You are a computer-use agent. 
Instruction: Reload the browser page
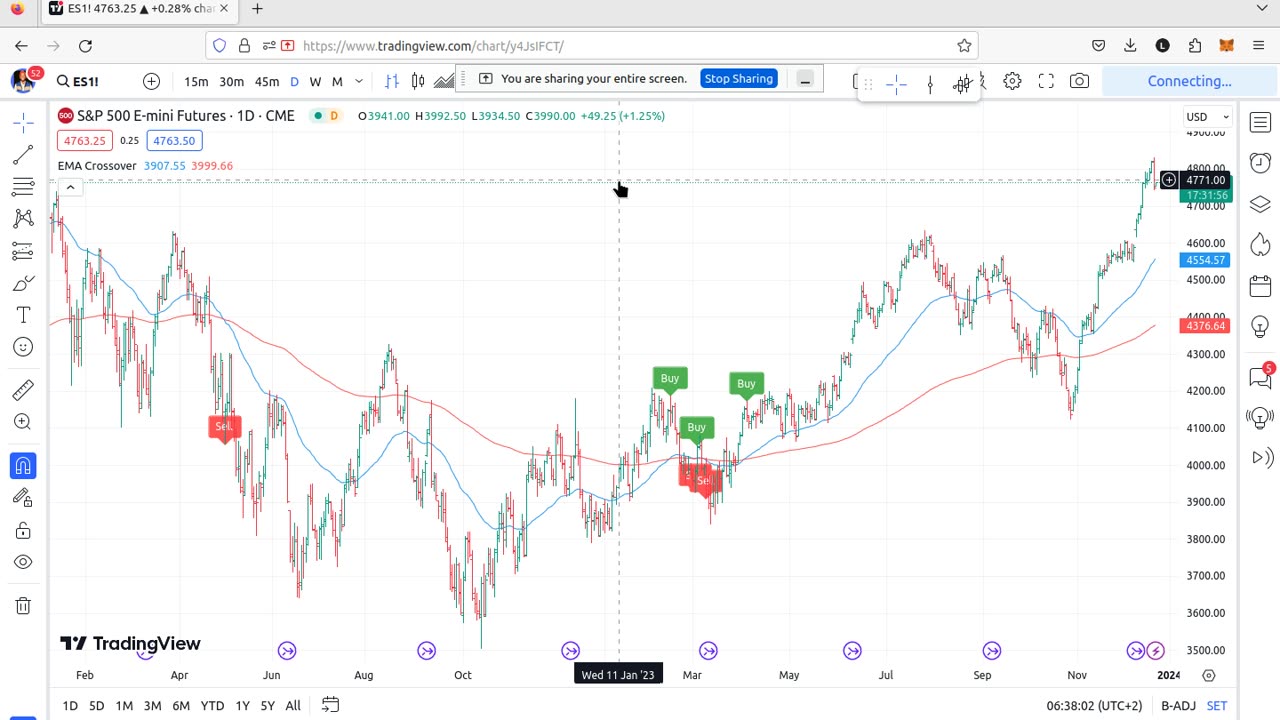[x=85, y=45]
